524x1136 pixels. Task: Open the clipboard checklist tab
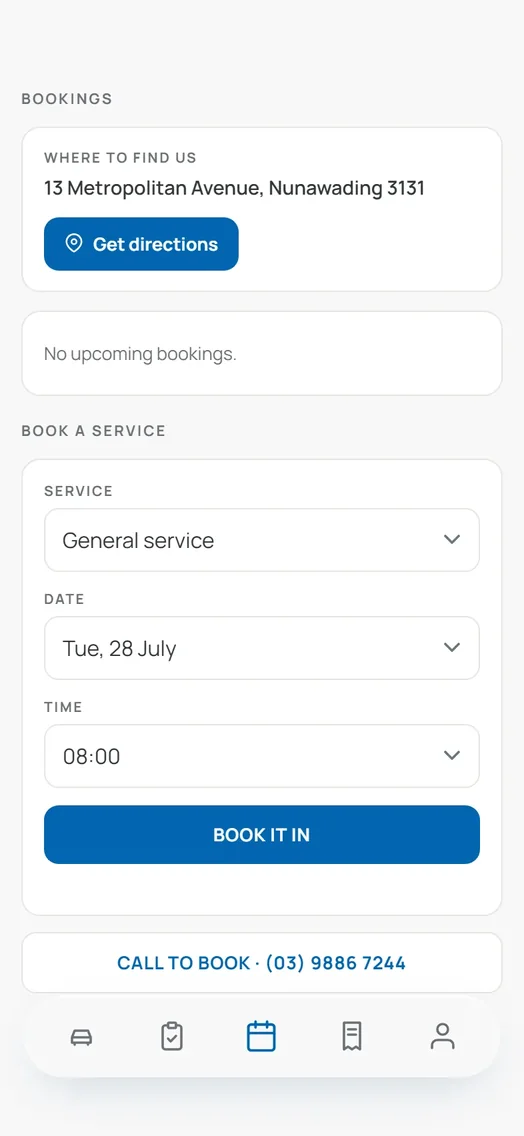(172, 1037)
